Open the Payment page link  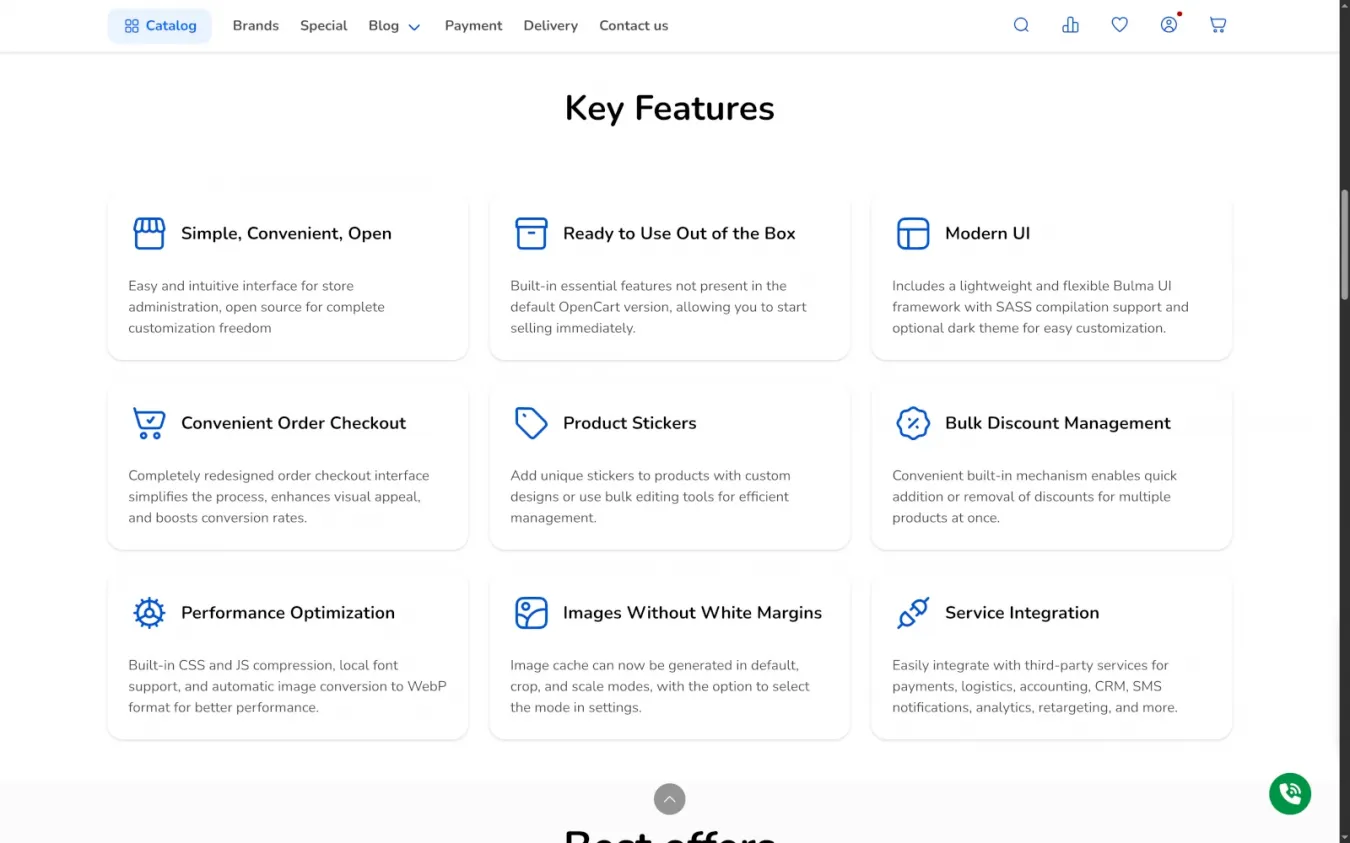[473, 26]
